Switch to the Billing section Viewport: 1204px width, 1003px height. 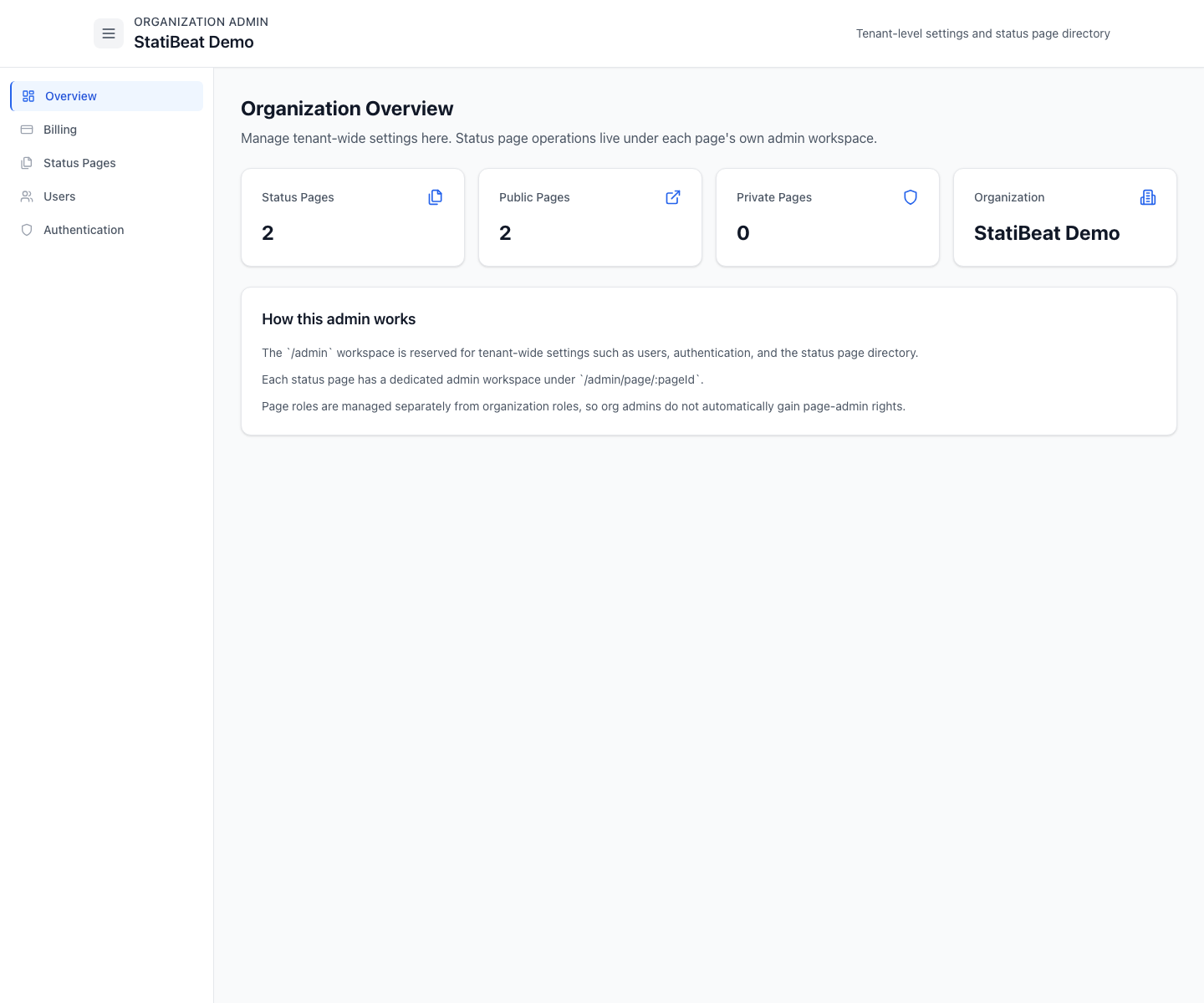point(59,129)
